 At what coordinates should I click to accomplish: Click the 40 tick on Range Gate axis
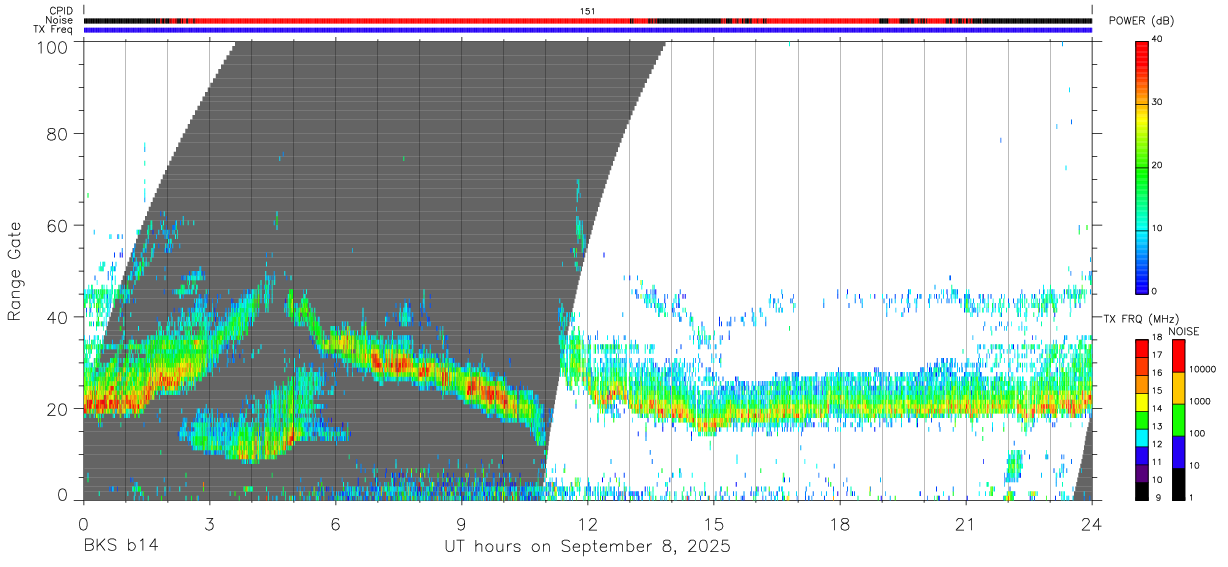click(x=59, y=317)
